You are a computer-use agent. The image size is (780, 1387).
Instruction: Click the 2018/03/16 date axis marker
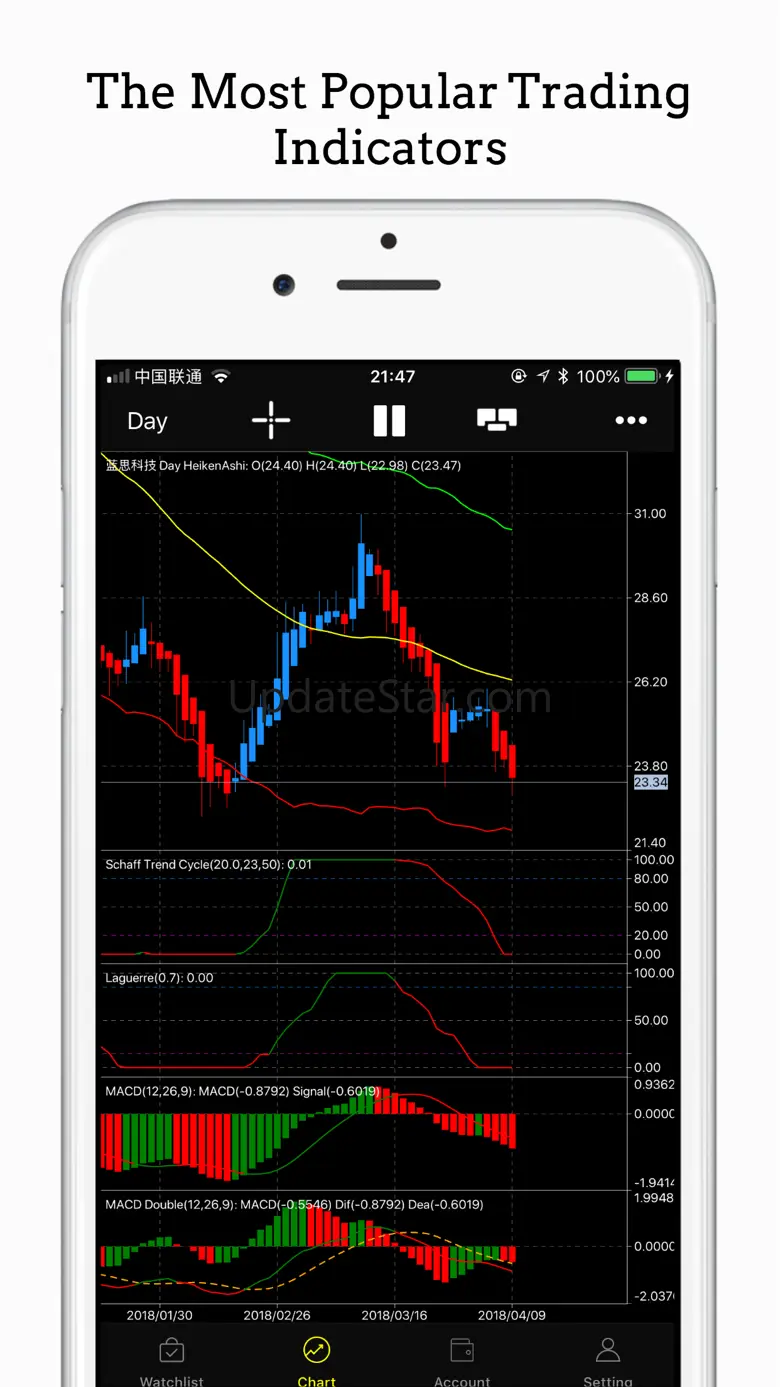point(393,1316)
